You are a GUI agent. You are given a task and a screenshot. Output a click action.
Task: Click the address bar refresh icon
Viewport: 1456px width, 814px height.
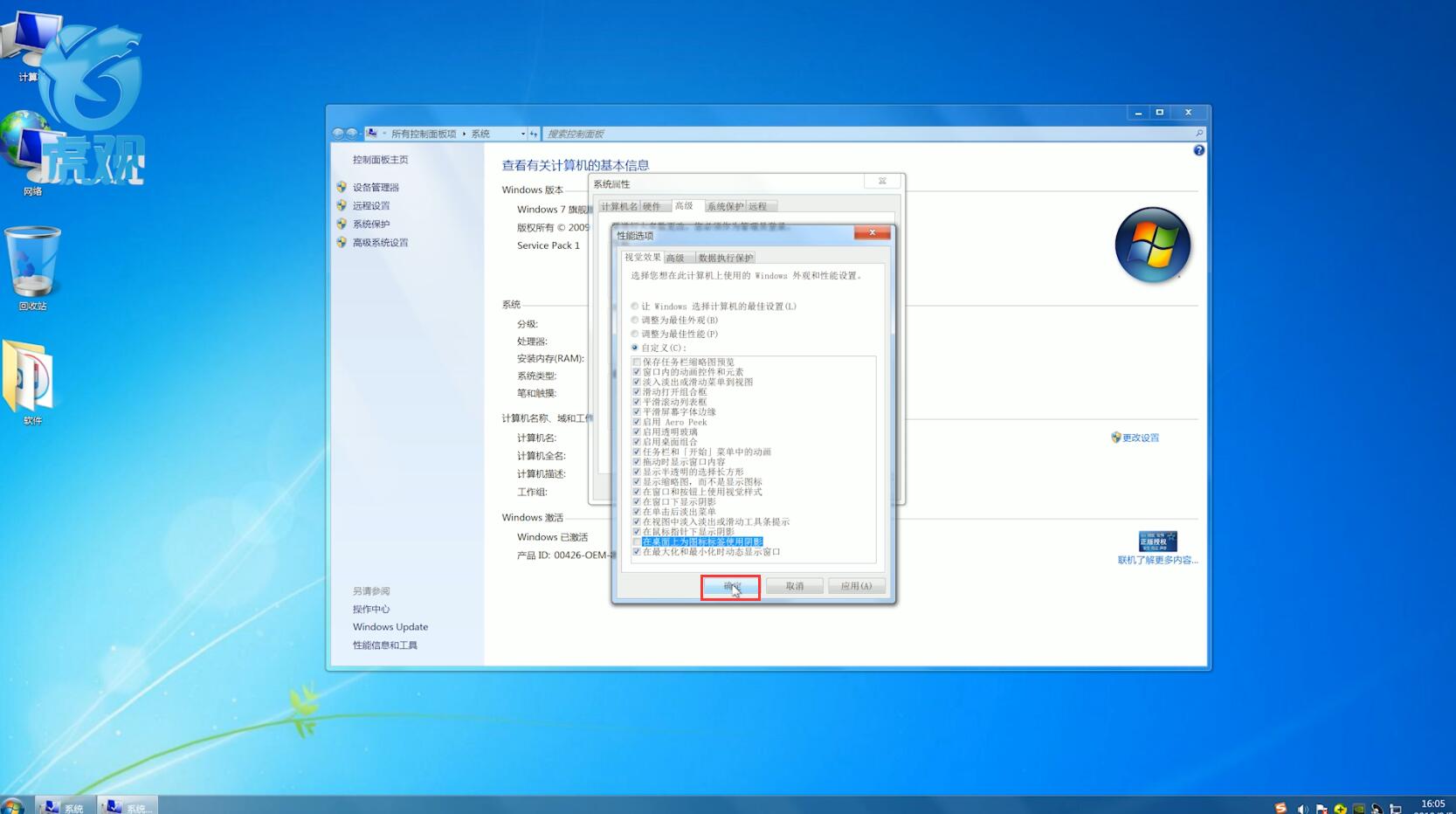coord(534,134)
